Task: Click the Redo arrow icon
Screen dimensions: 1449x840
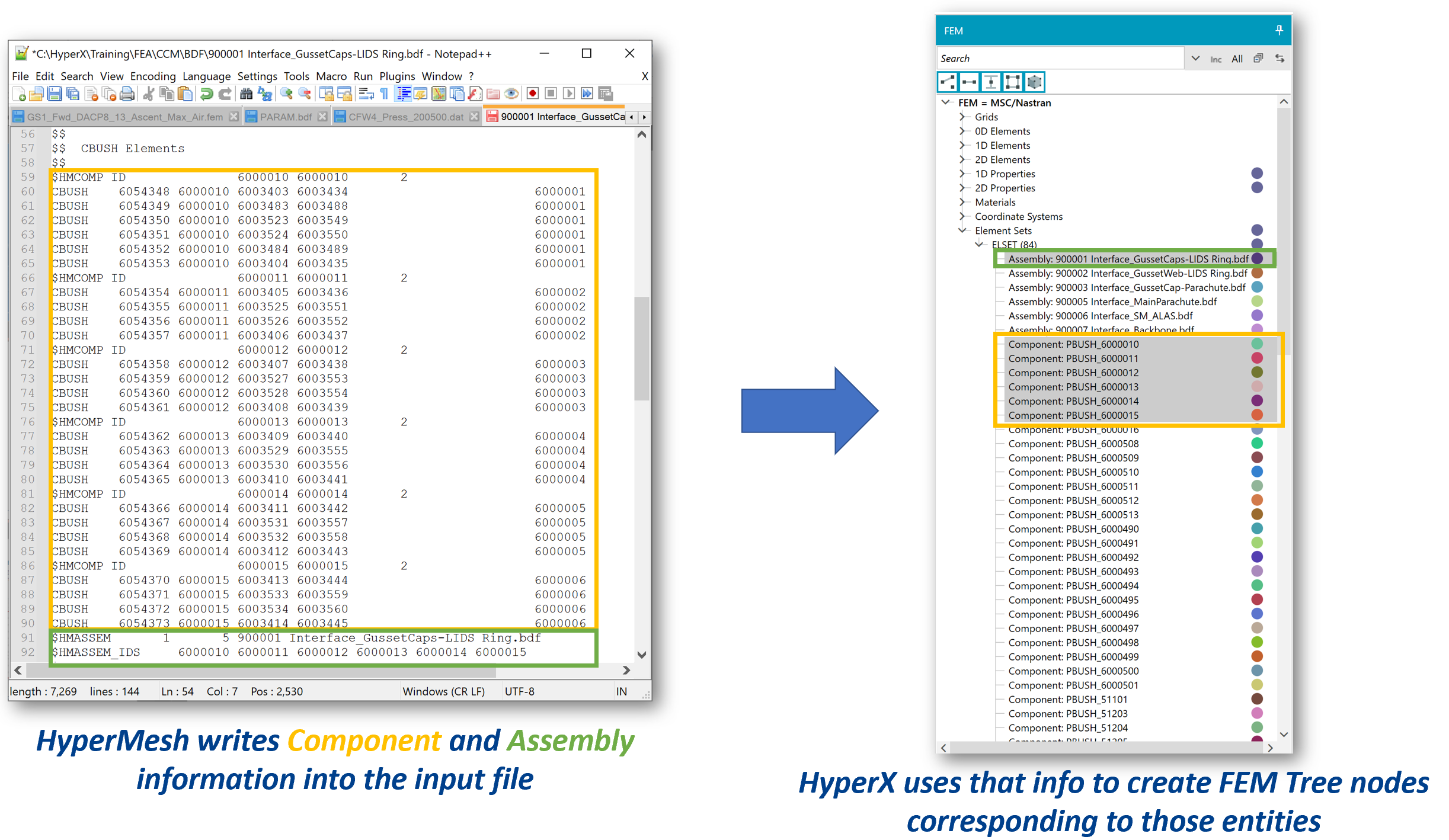Action: coord(225,94)
